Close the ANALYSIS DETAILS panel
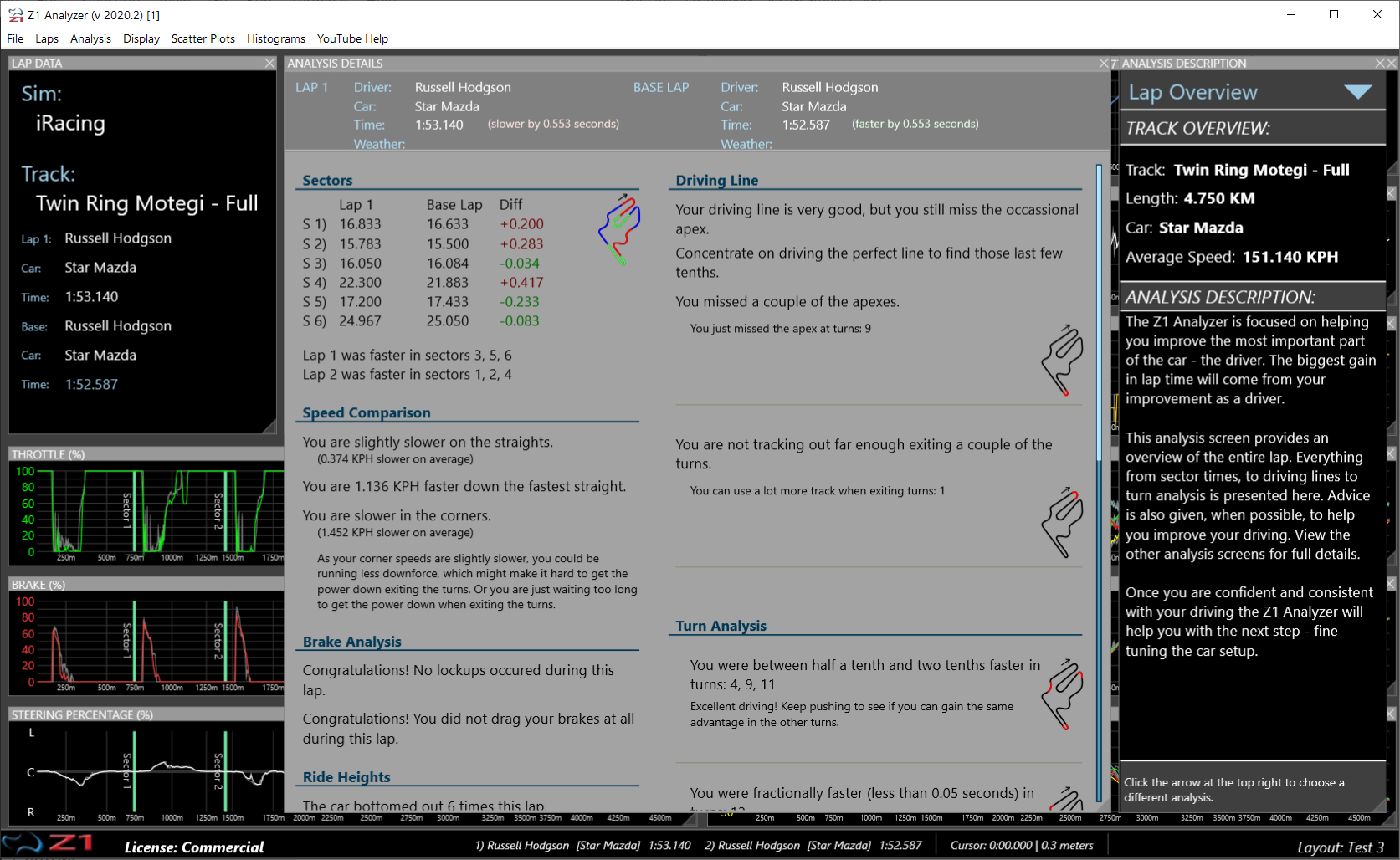The image size is (1400, 860). click(x=1104, y=63)
